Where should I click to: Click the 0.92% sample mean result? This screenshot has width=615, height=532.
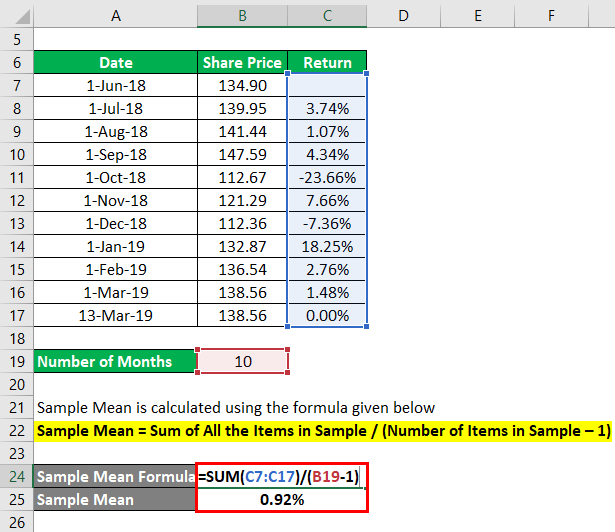point(281,499)
